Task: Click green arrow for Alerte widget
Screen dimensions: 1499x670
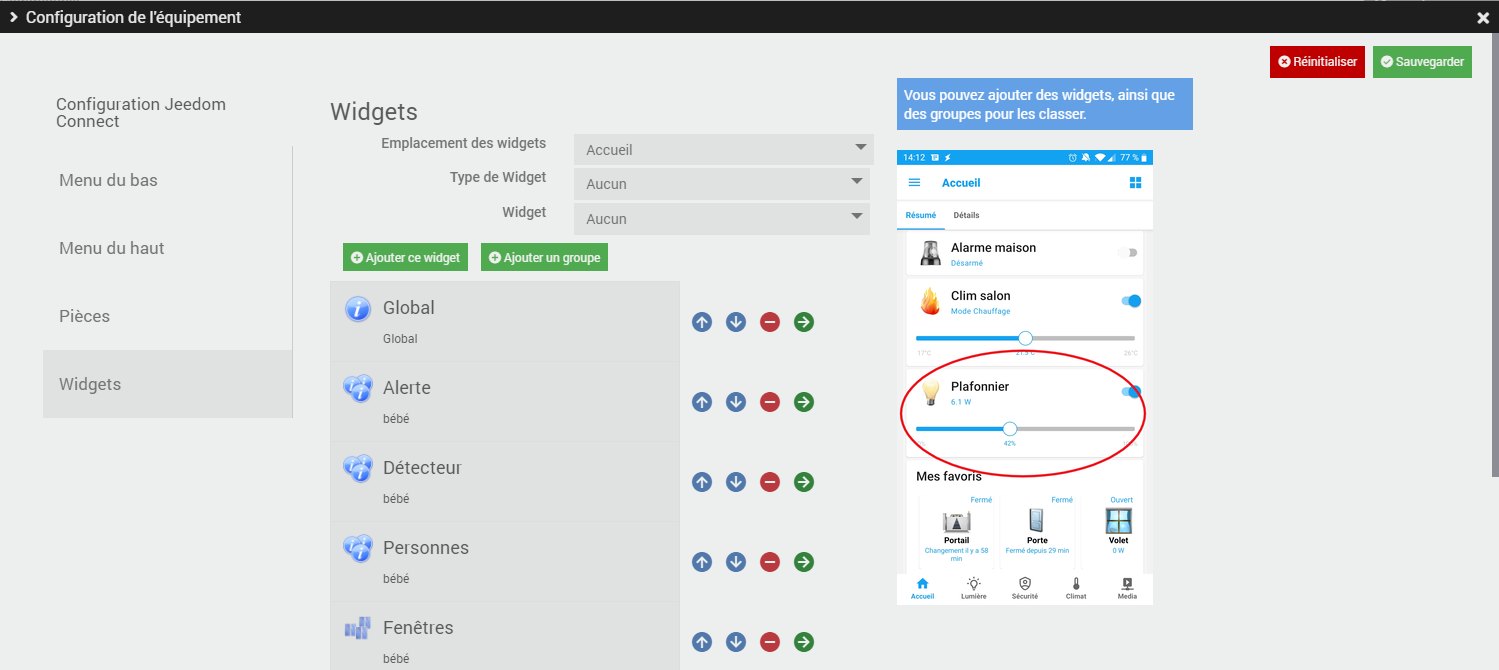Action: (x=803, y=402)
